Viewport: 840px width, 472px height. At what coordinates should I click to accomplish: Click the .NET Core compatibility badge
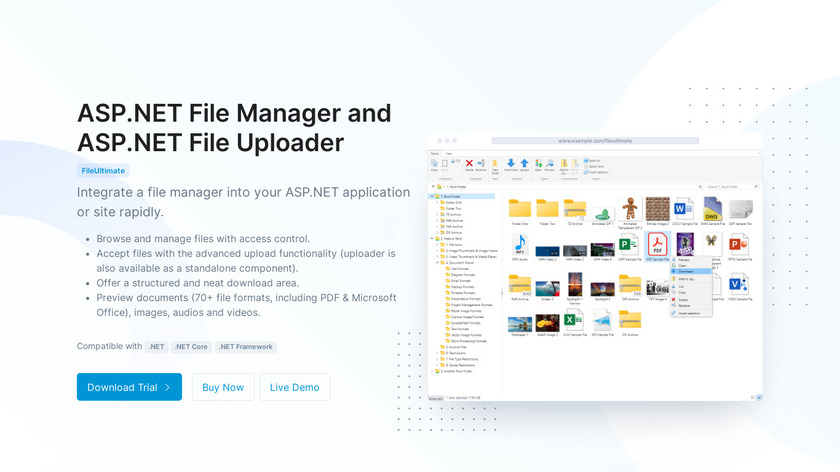pyautogui.click(x=191, y=347)
